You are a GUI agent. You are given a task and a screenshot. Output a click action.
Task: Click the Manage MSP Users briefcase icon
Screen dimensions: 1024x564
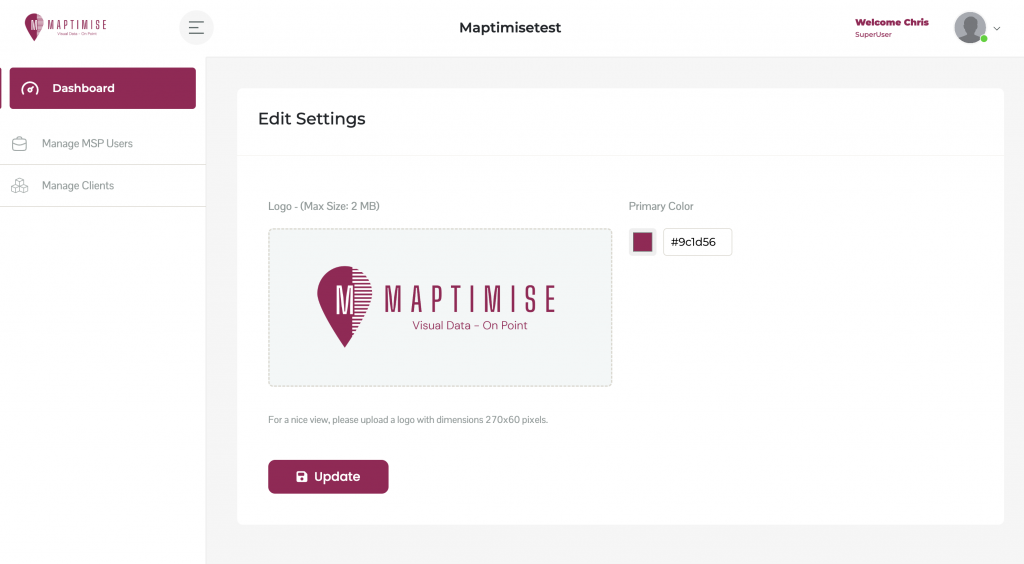(19, 144)
